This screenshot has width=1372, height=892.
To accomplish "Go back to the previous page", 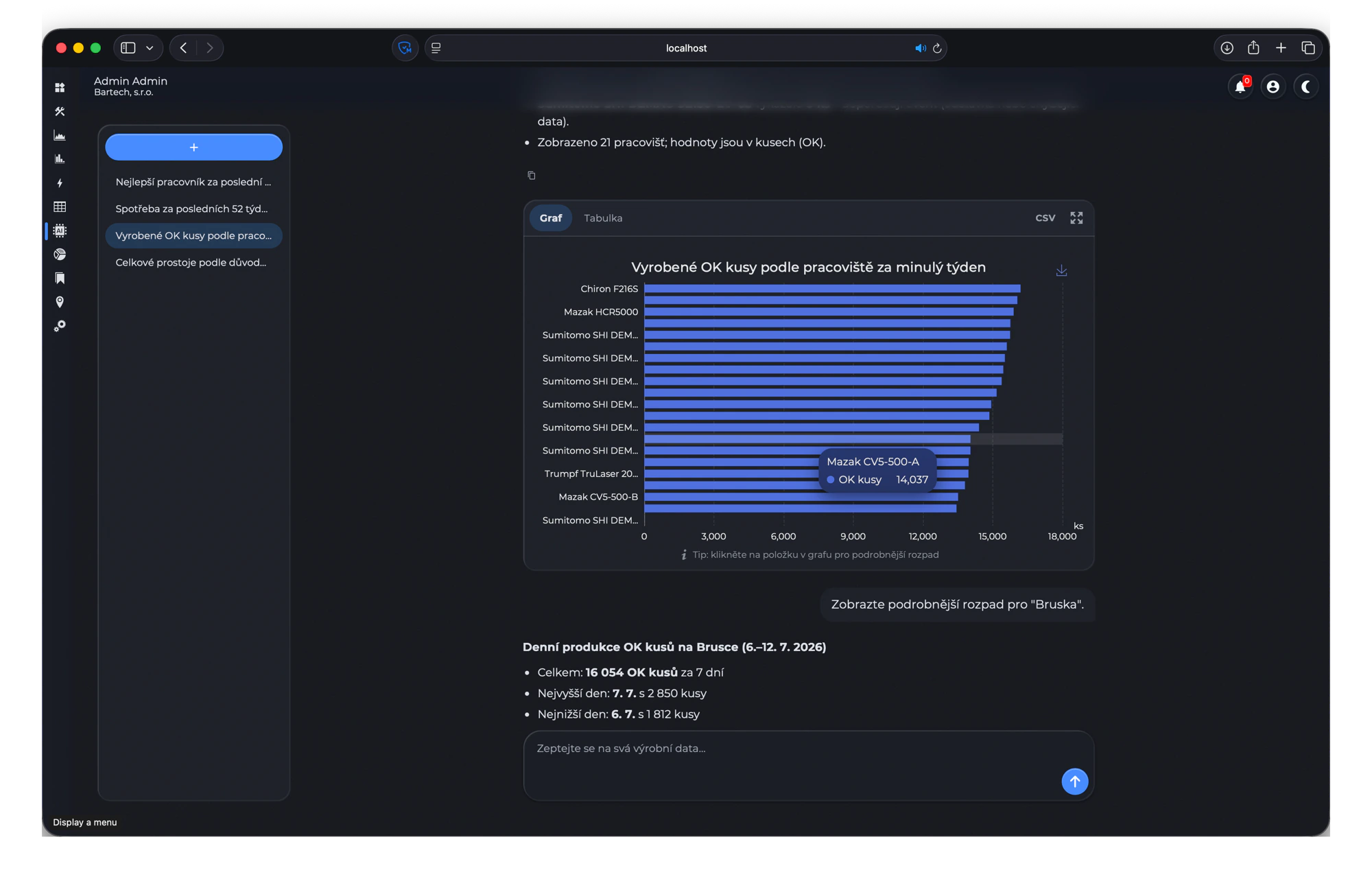I will coord(183,48).
